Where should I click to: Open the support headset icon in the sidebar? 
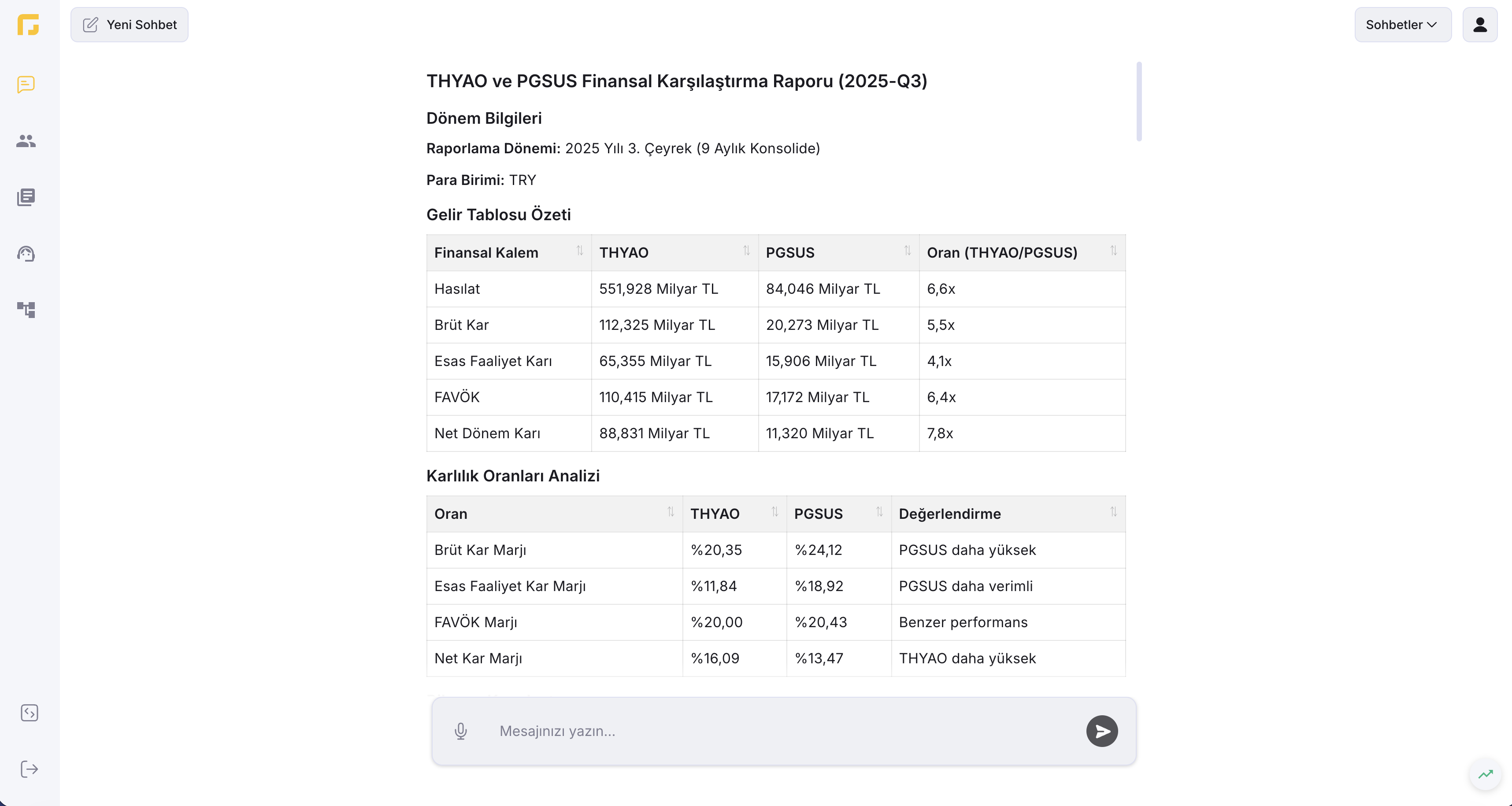point(26,253)
